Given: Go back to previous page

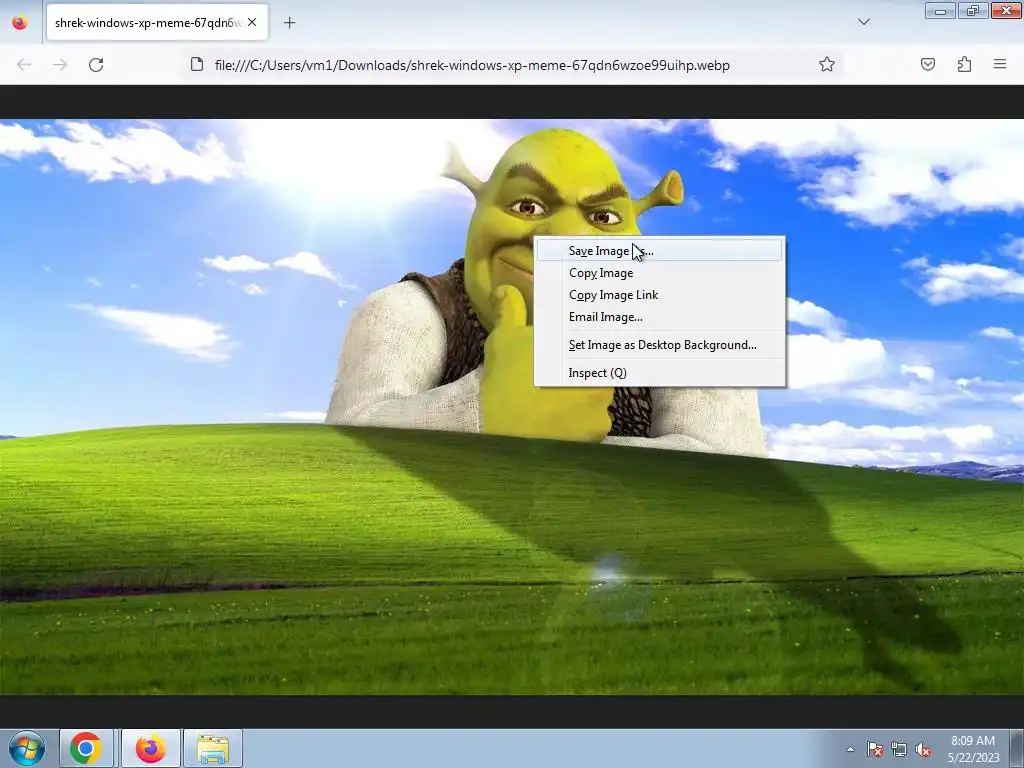Looking at the screenshot, I should [x=24, y=65].
